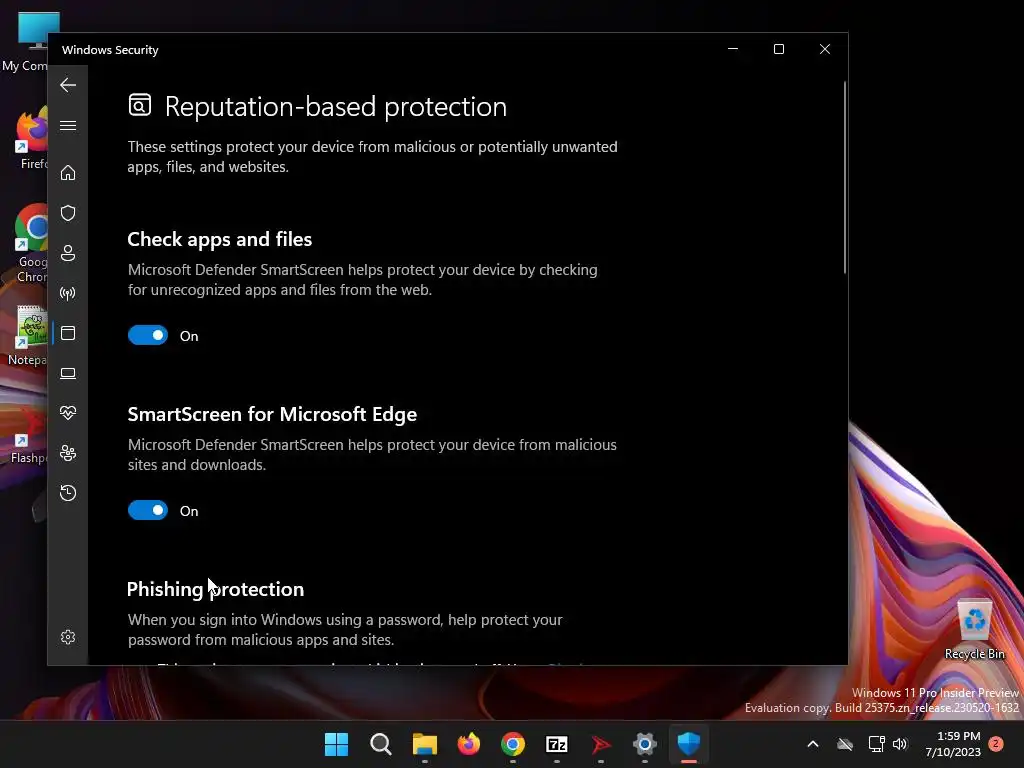Open 7-Zip from the taskbar
This screenshot has height=768, width=1024.
[x=556, y=744]
